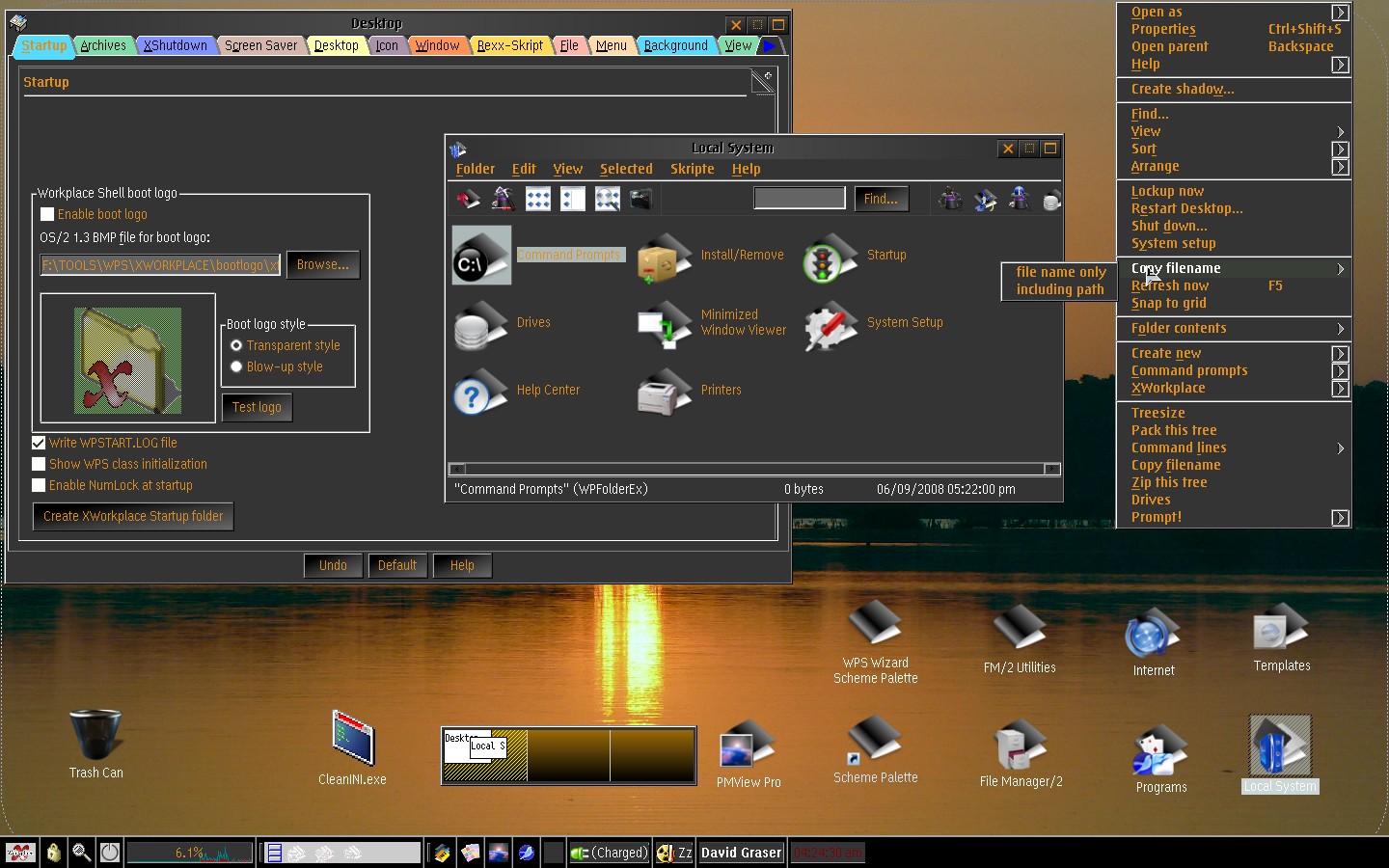This screenshot has width=1389, height=868.
Task: Select the FM/2 Utilities desktop folder
Action: (1020, 629)
